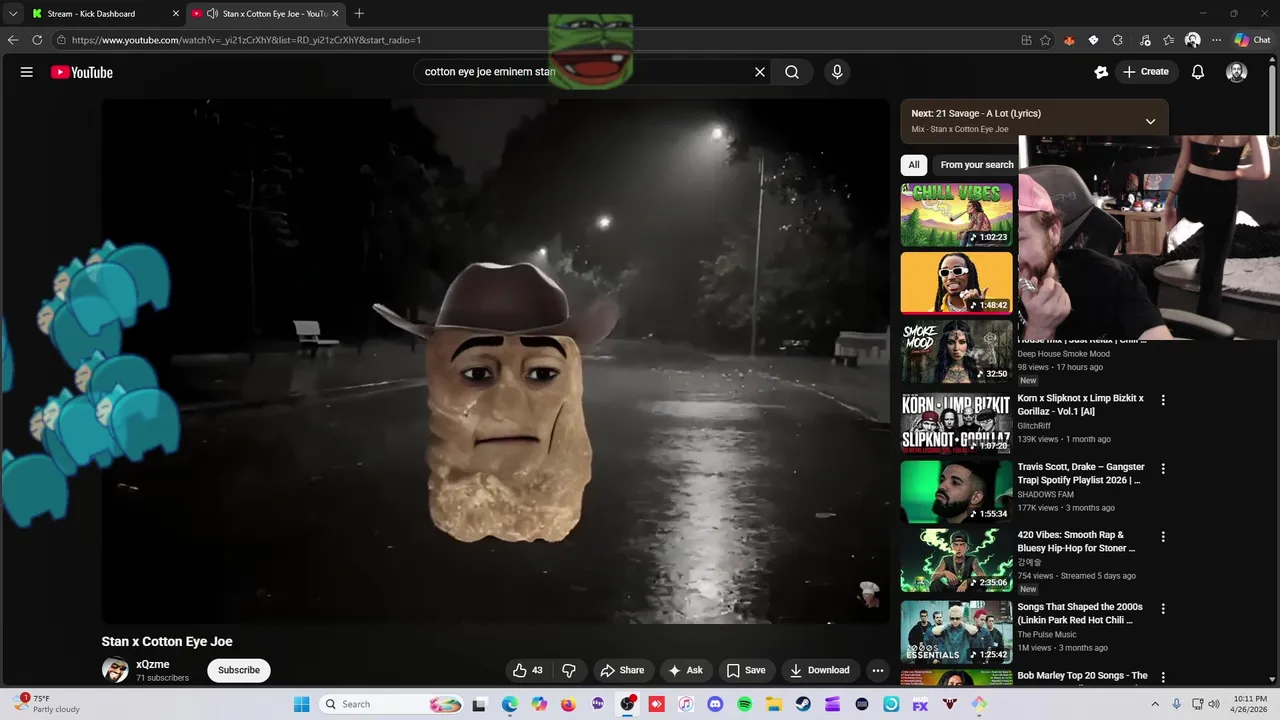Open the xQzme channel avatar
The width and height of the screenshot is (1280, 720).
pos(115,670)
